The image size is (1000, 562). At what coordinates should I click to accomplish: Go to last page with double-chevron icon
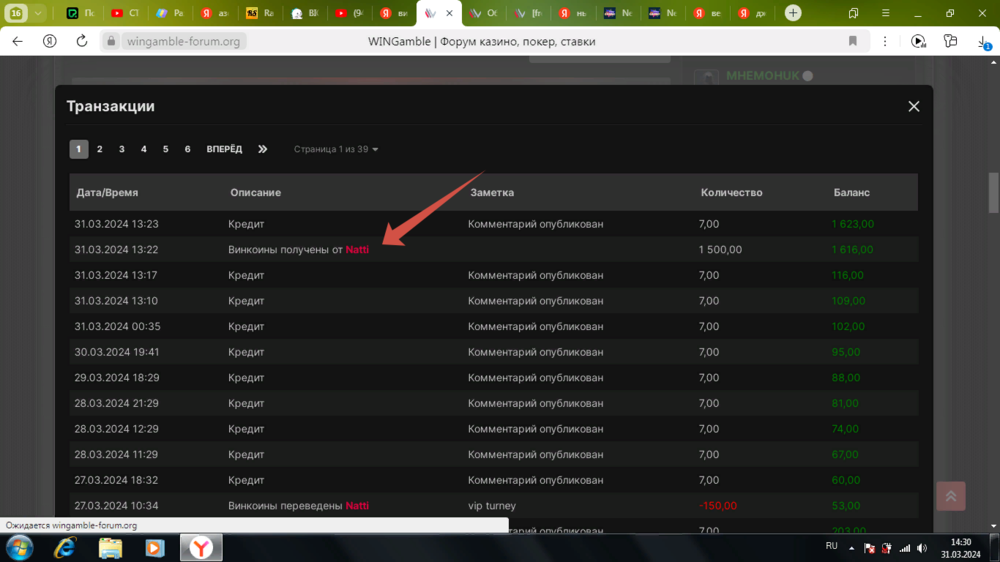263,149
